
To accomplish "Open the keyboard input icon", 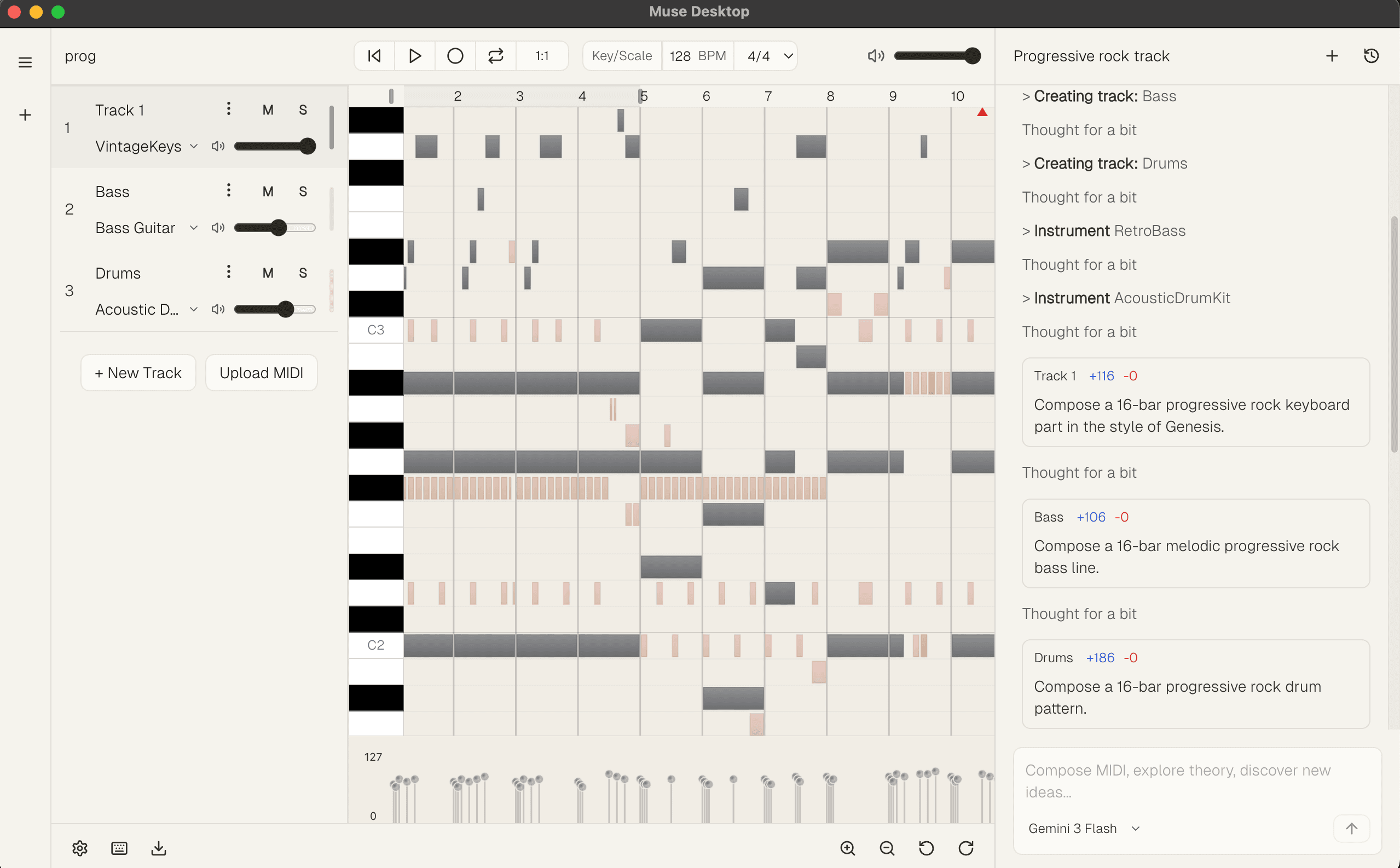I will [119, 848].
